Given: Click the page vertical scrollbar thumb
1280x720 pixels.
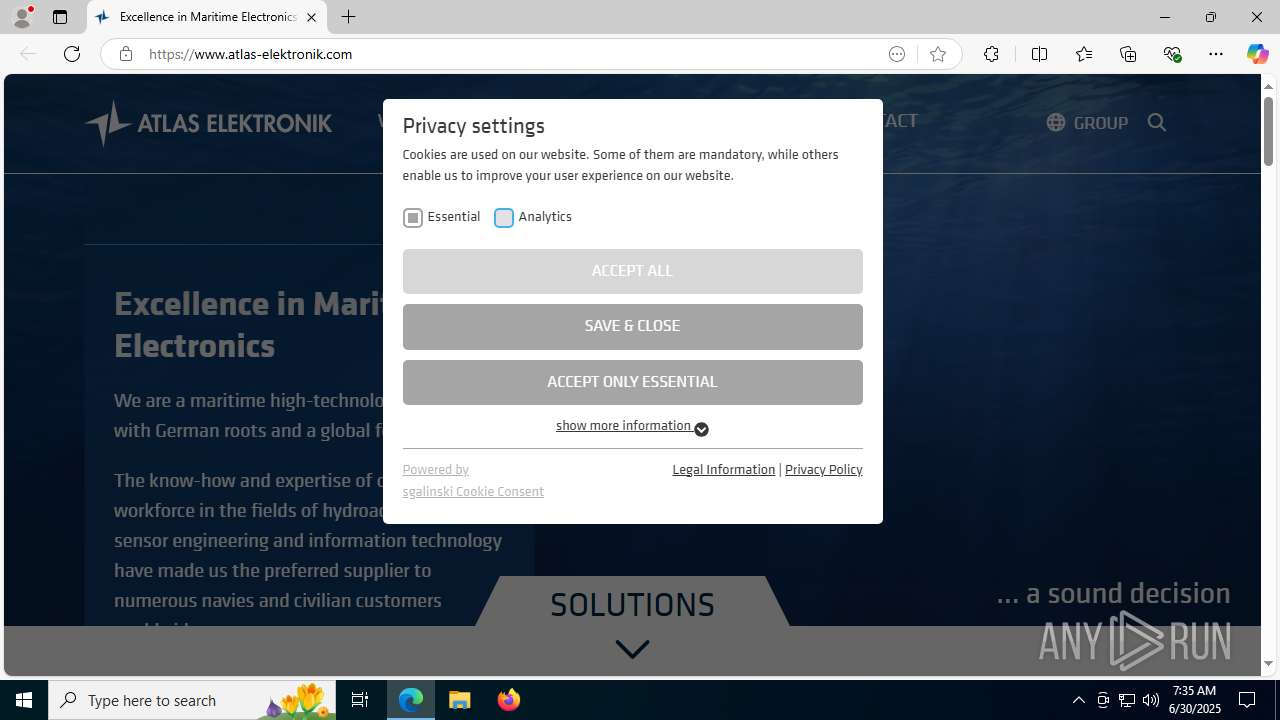Looking at the screenshot, I should pos(1268,131).
